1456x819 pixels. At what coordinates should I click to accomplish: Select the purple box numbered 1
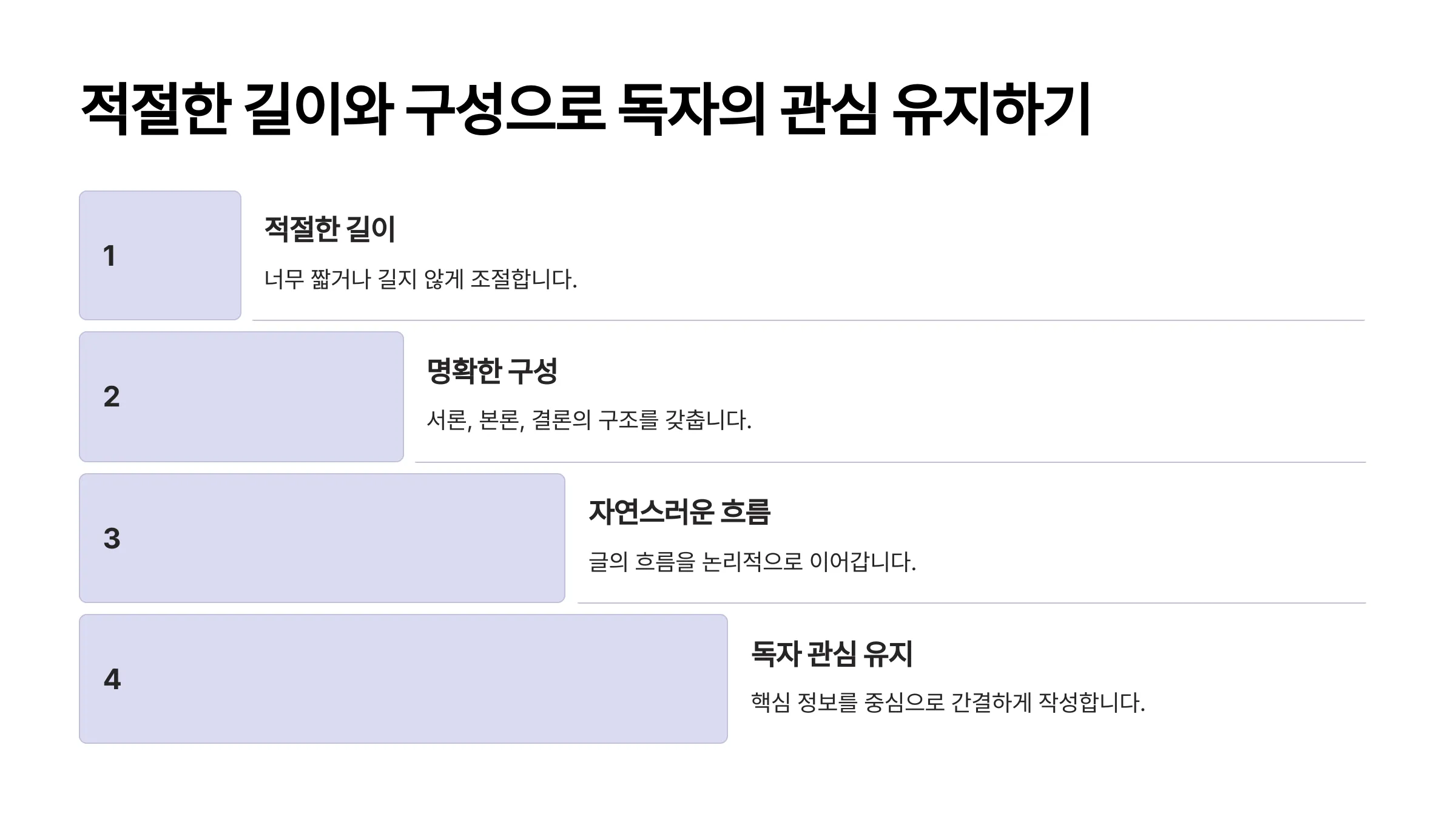[160, 255]
